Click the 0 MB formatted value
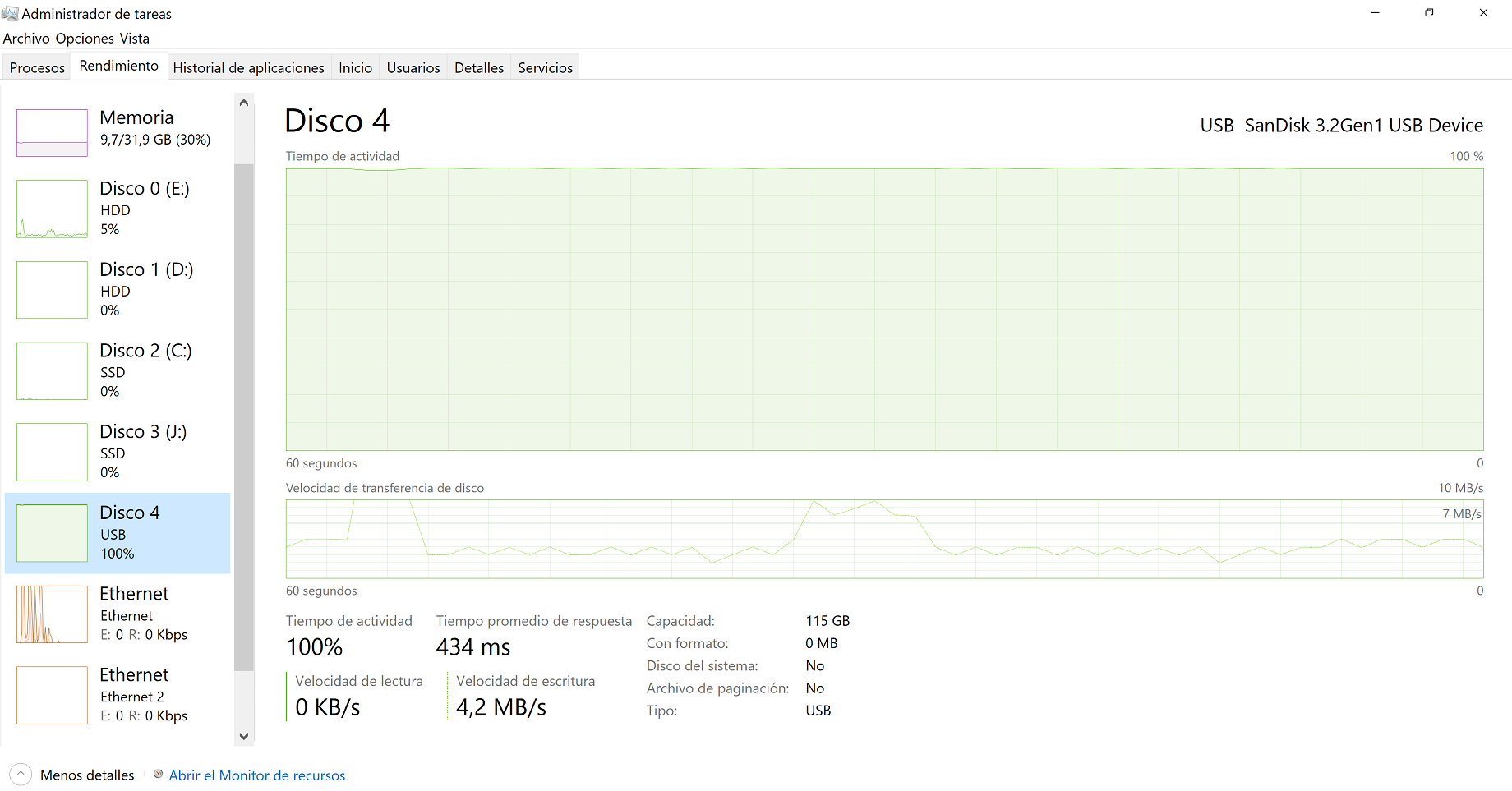Image resolution: width=1512 pixels, height=791 pixels. (x=822, y=643)
